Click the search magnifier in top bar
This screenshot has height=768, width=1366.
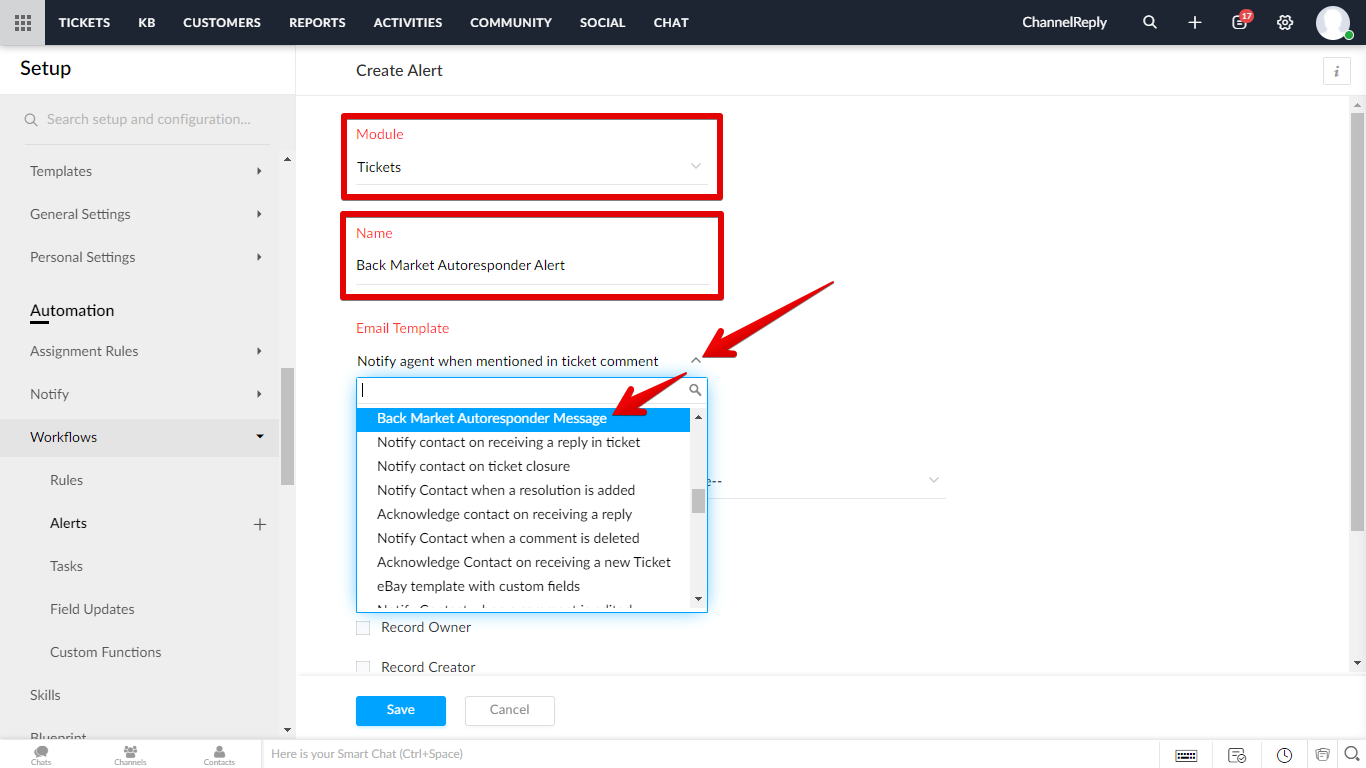(1150, 22)
